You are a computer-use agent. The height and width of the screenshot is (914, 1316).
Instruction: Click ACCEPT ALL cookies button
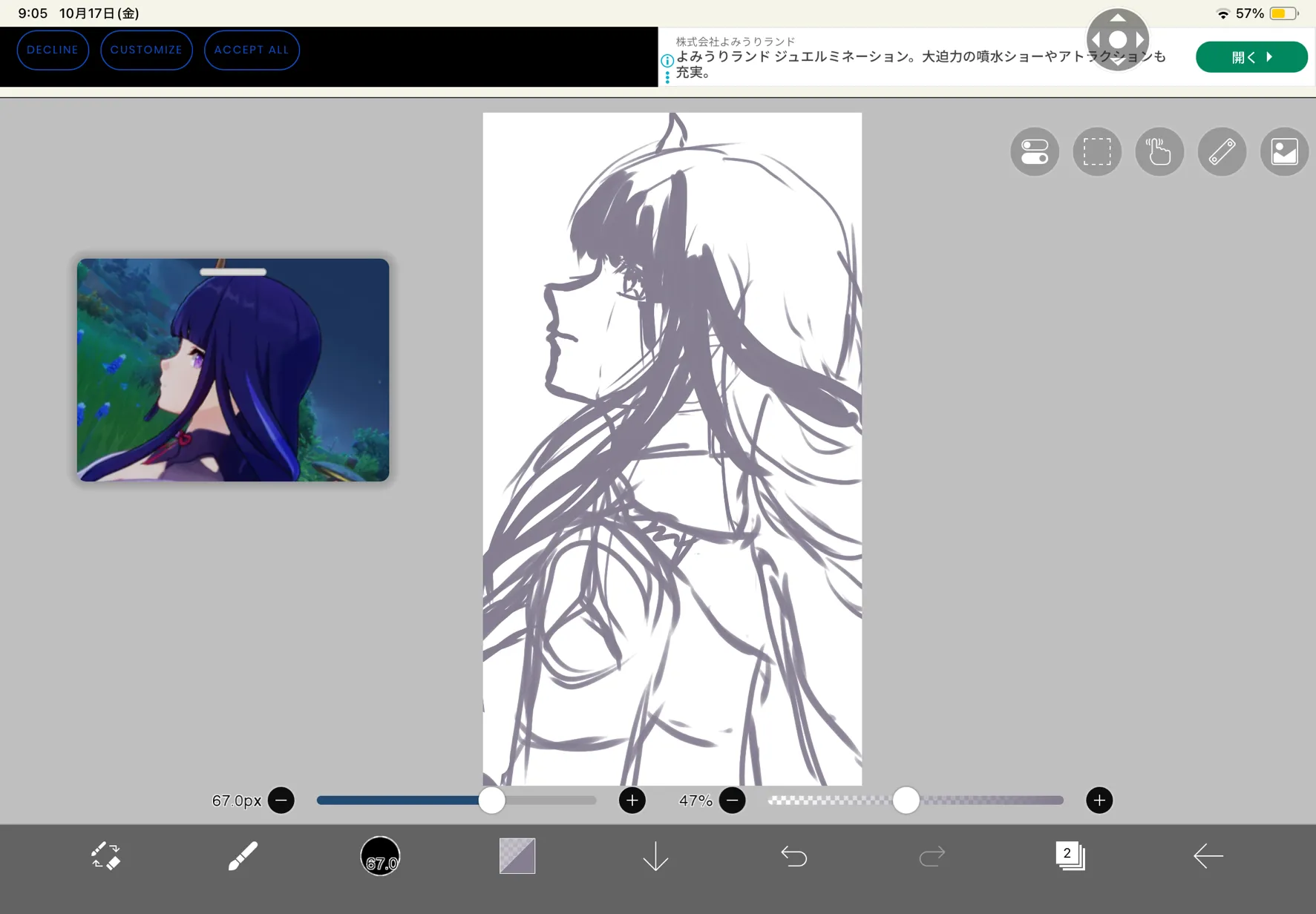tap(252, 50)
